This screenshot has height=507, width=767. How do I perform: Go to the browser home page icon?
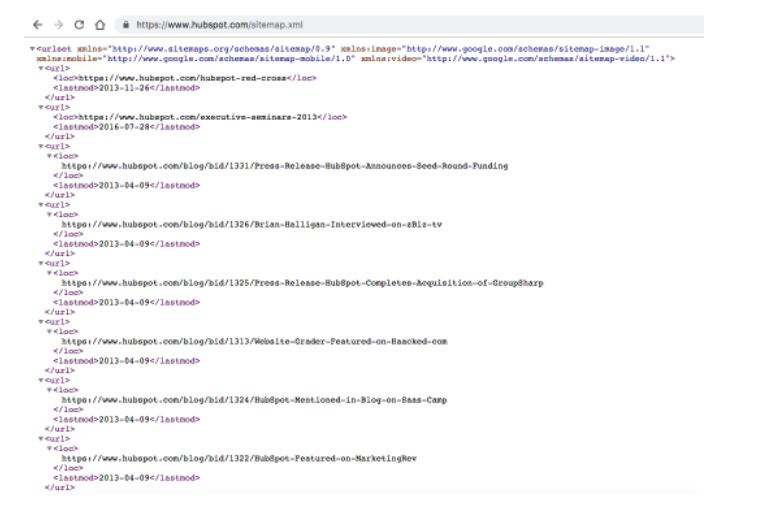(x=100, y=24)
